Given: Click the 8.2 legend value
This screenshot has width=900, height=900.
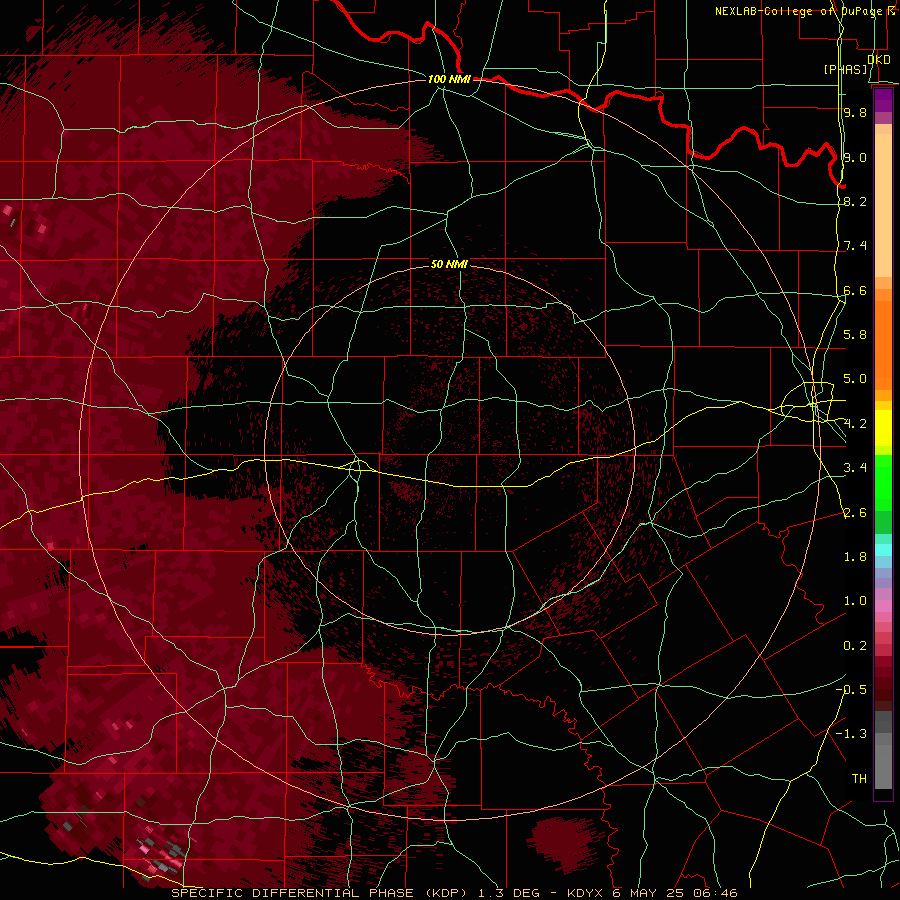Looking at the screenshot, I should point(855,201).
